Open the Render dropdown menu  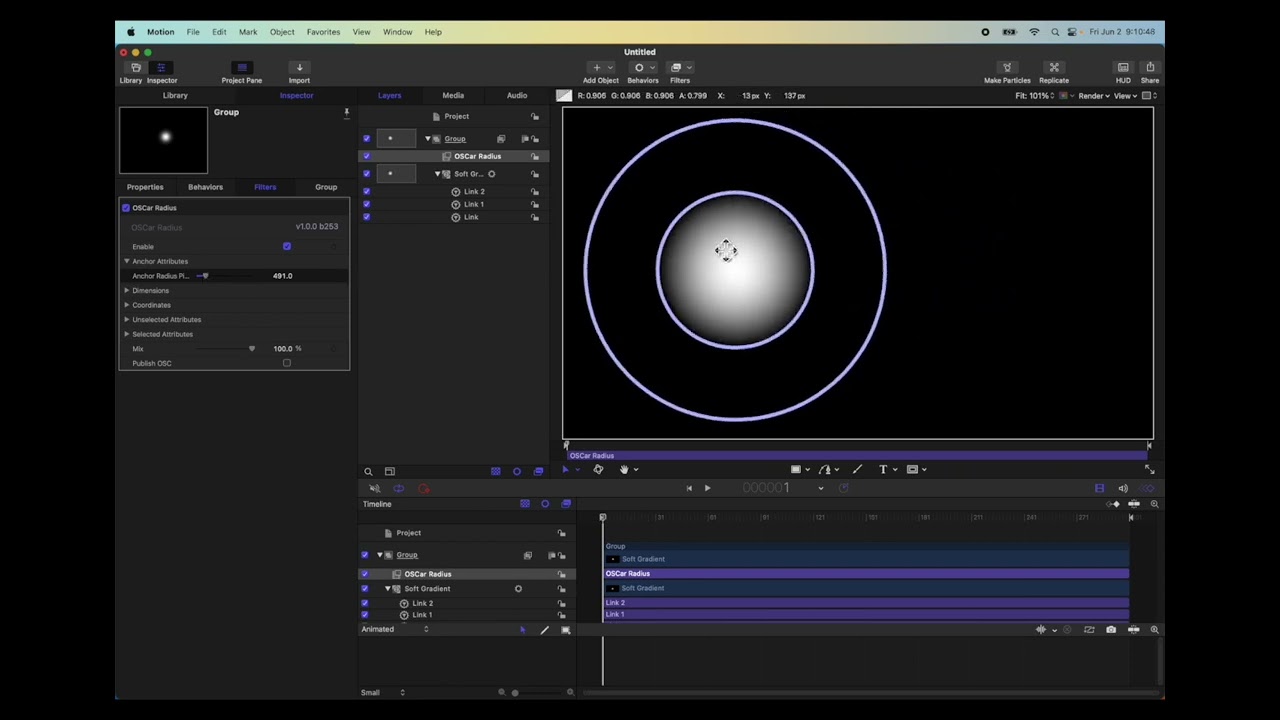tap(1093, 96)
